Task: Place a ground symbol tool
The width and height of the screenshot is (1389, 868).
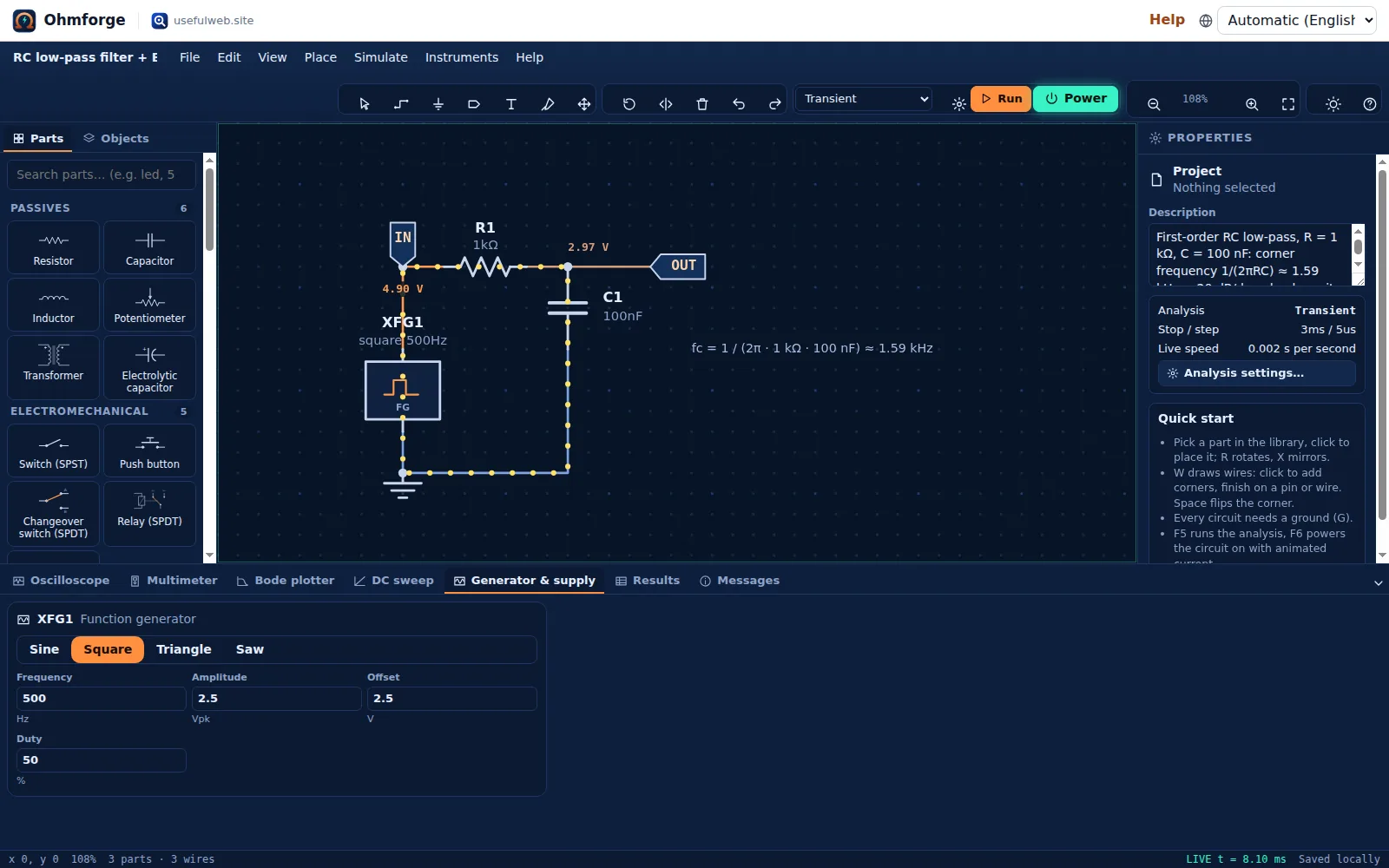Action: click(438, 104)
